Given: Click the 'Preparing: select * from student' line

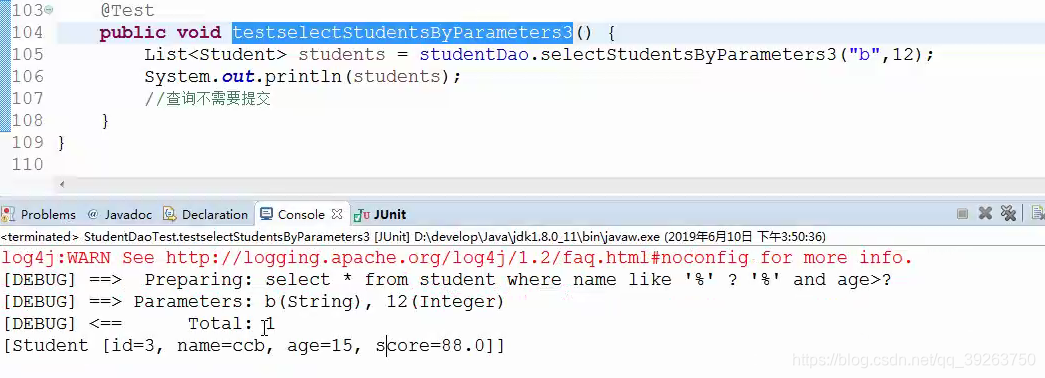Looking at the screenshot, I should (x=447, y=279).
